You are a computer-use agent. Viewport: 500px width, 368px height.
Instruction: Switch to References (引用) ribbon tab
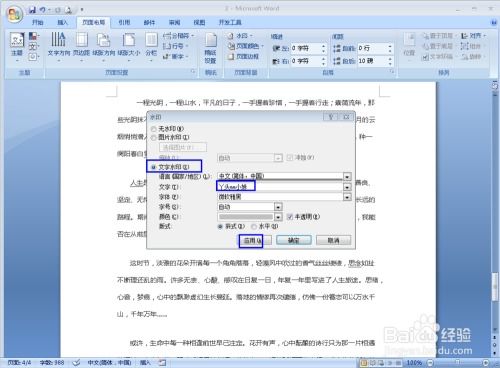pos(124,22)
